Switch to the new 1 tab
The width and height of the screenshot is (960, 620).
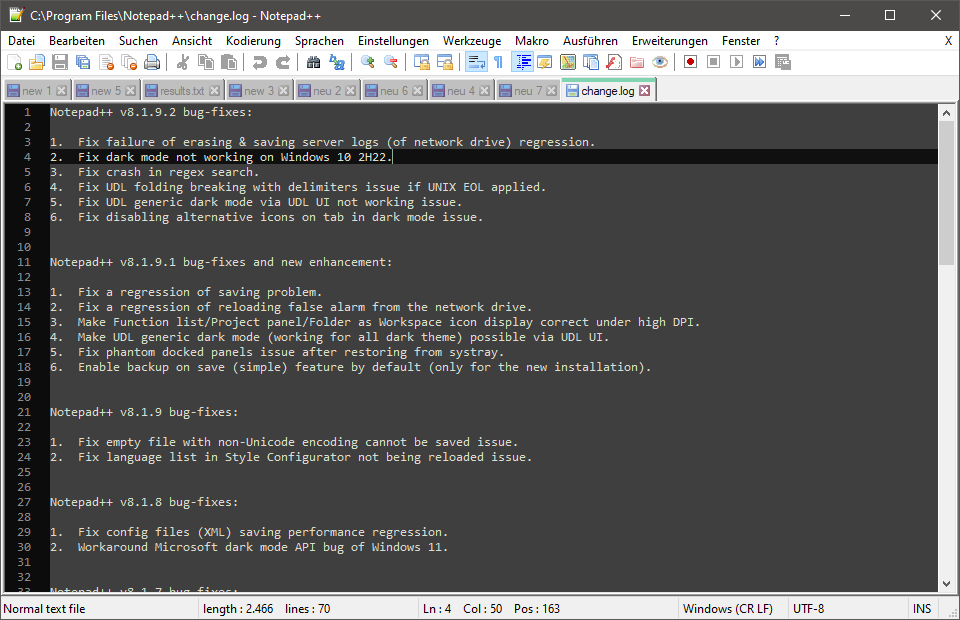click(36, 91)
